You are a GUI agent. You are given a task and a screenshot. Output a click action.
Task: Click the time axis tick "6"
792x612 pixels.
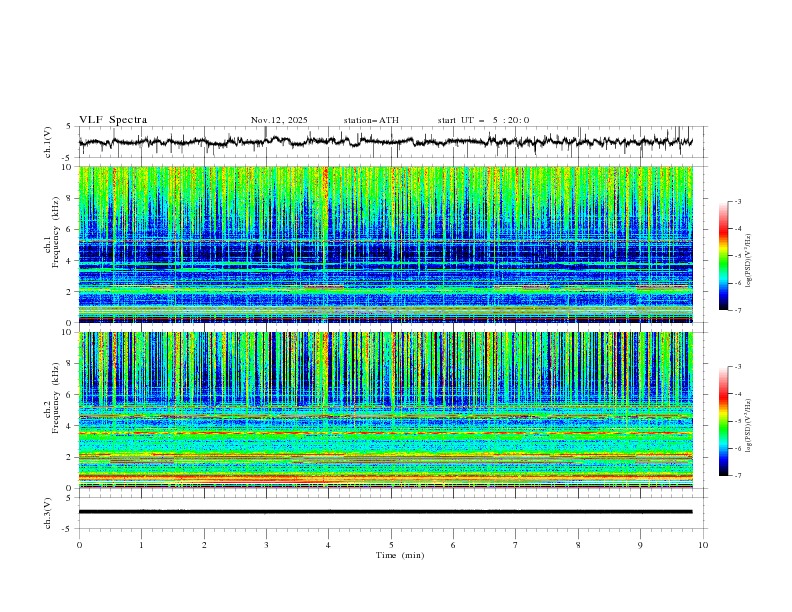[453, 545]
